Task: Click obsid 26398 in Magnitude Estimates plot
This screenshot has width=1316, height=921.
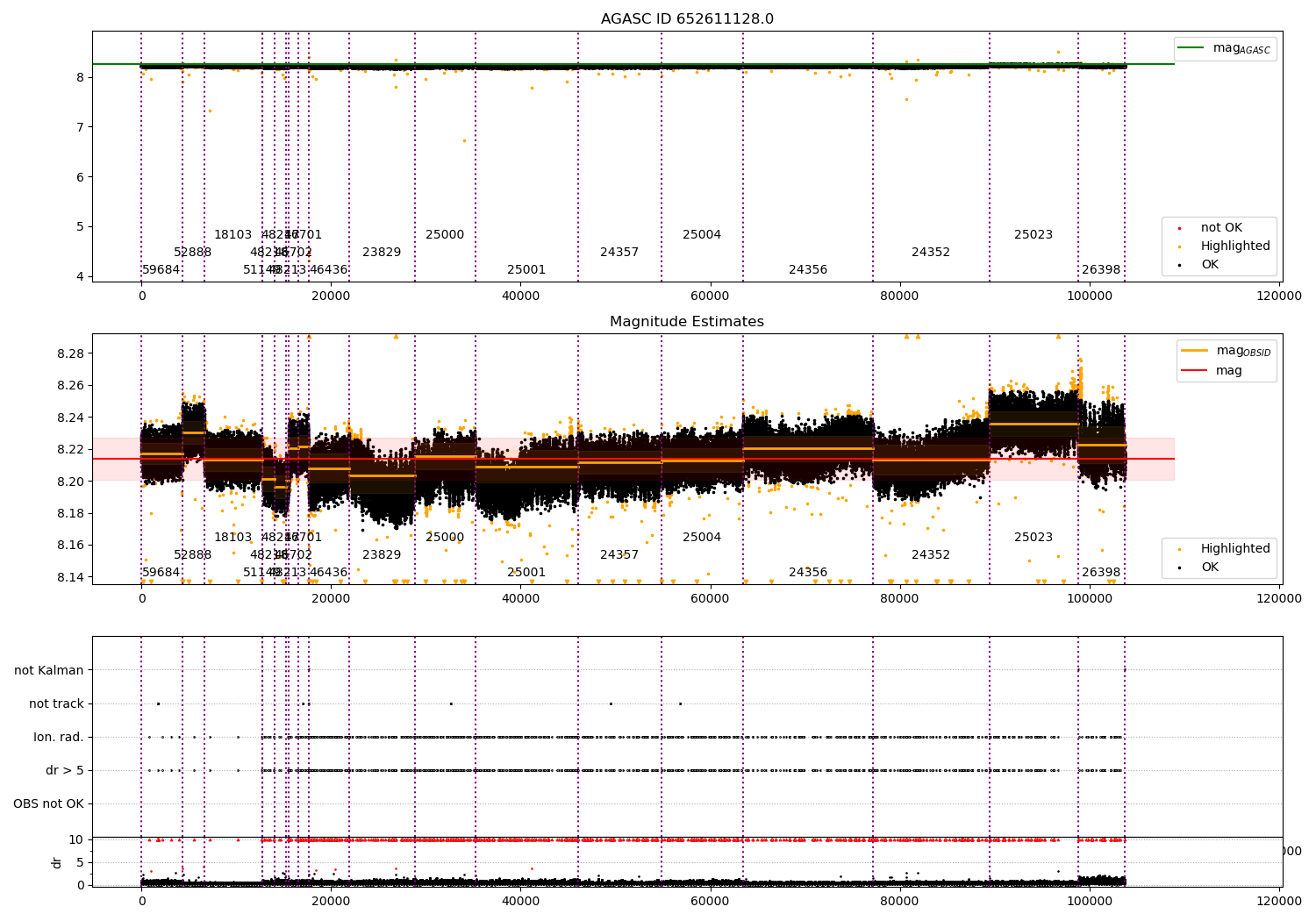Action: 1101,573
